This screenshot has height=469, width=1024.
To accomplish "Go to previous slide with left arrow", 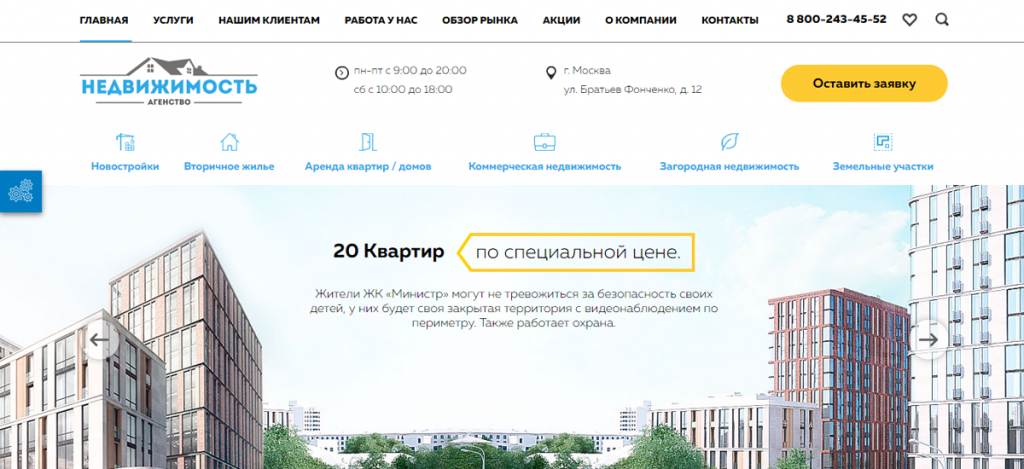I will (99, 340).
